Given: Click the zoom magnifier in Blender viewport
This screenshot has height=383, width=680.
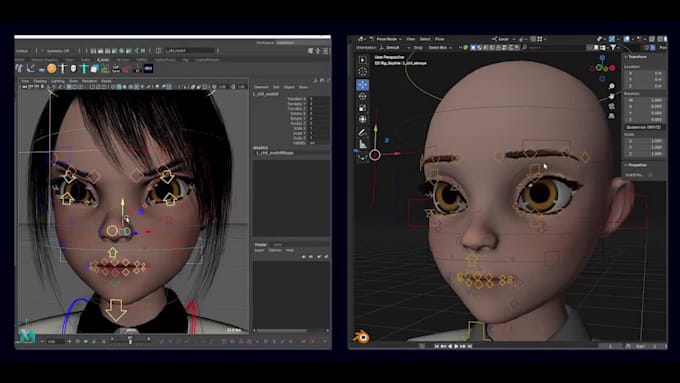Looking at the screenshot, I should click(x=611, y=87).
